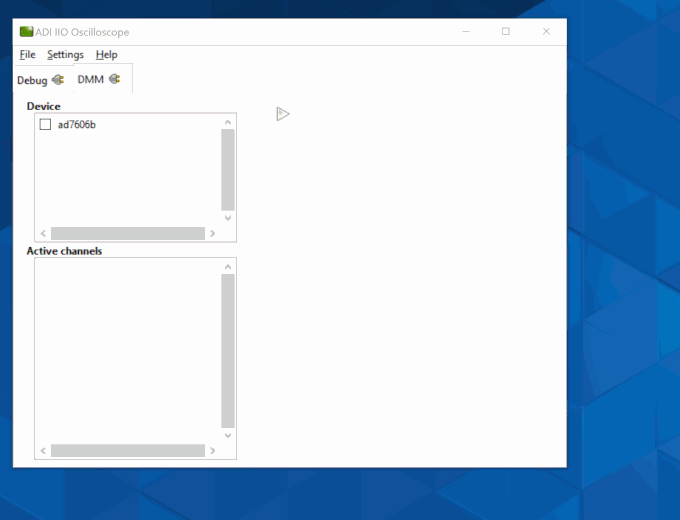680x520 pixels.
Task: Detach the Debug tab via its plug icon
Action: (58, 80)
